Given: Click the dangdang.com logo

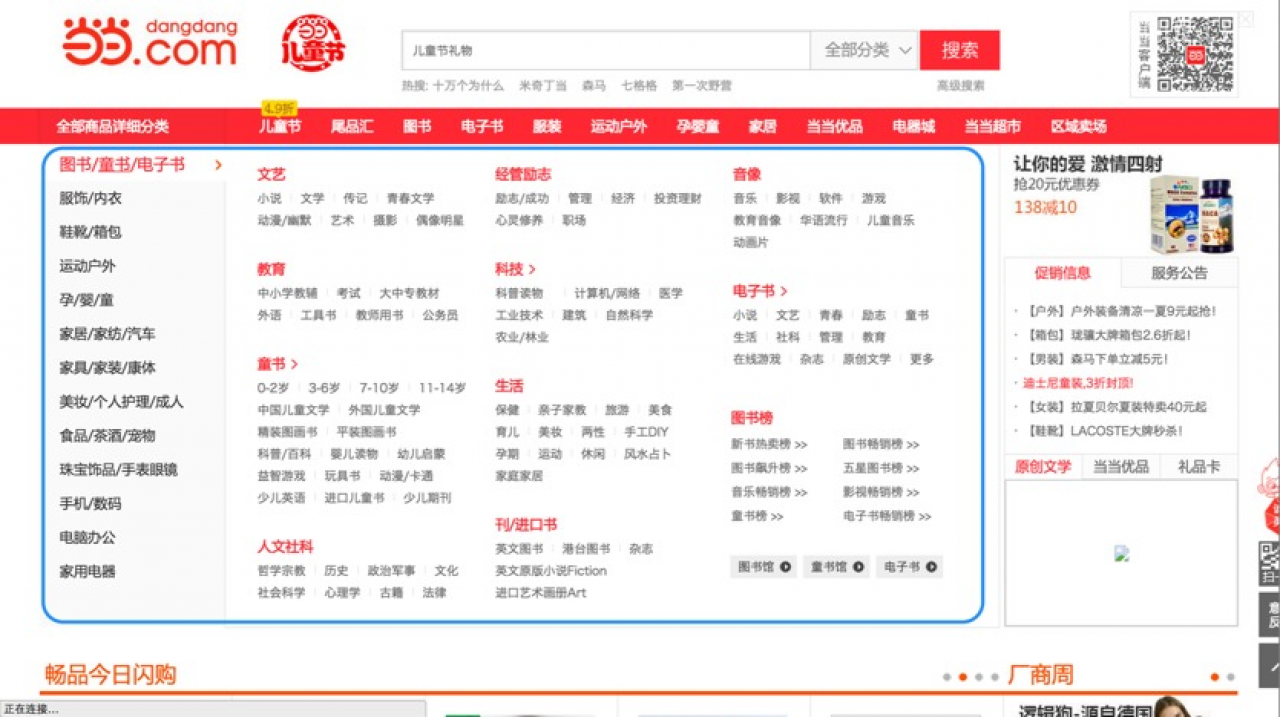Looking at the screenshot, I should pyautogui.click(x=150, y=42).
